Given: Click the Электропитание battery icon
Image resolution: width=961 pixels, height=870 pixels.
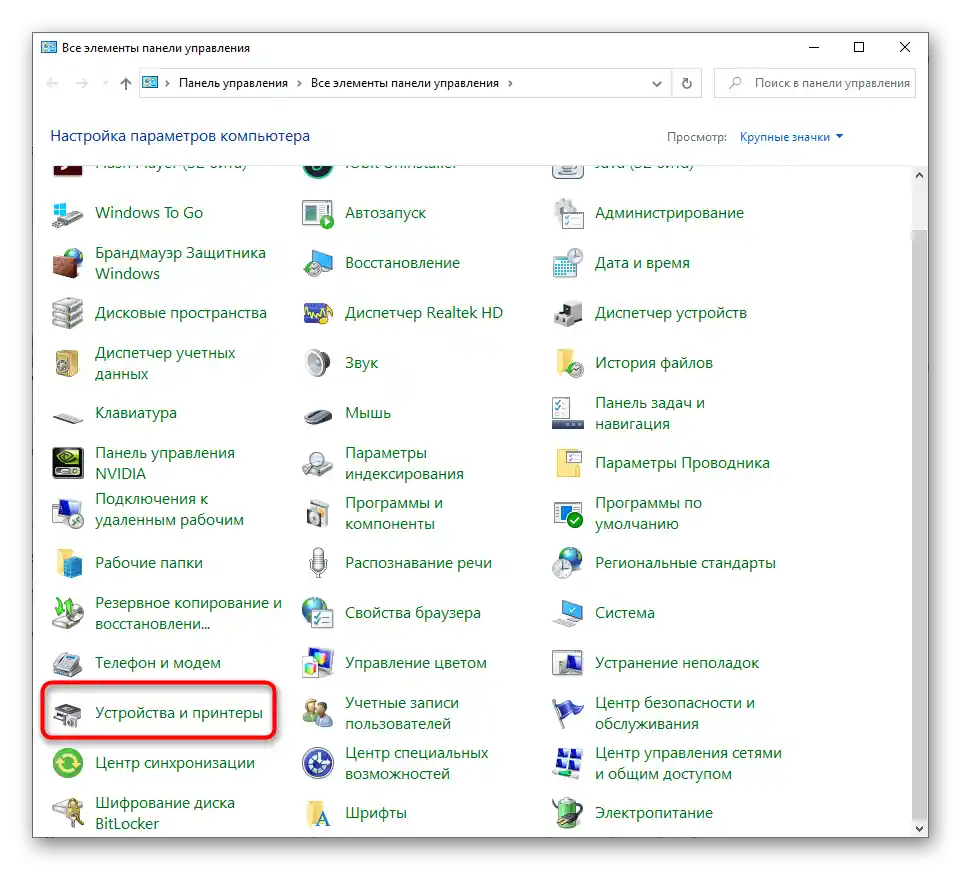Looking at the screenshot, I should point(568,813).
